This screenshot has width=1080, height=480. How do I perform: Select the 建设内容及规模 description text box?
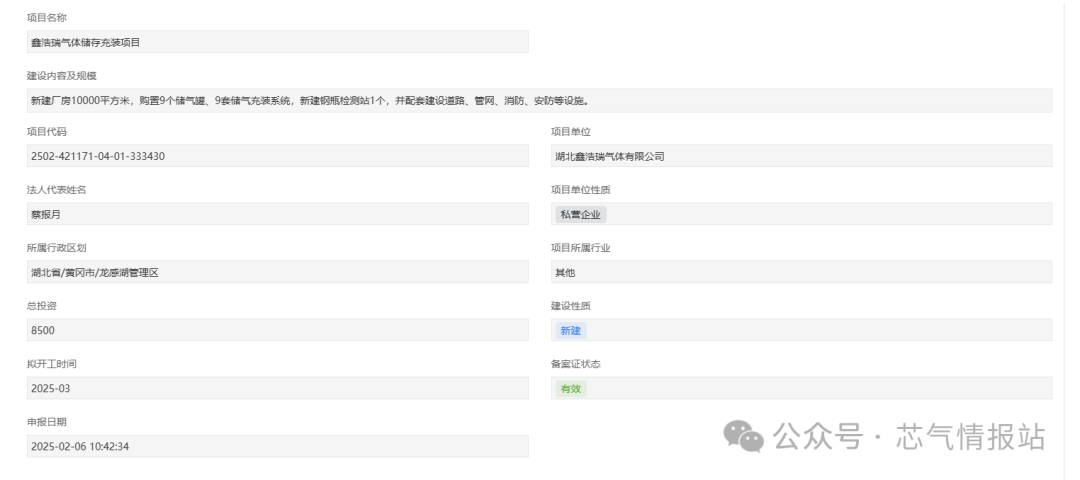coord(539,100)
